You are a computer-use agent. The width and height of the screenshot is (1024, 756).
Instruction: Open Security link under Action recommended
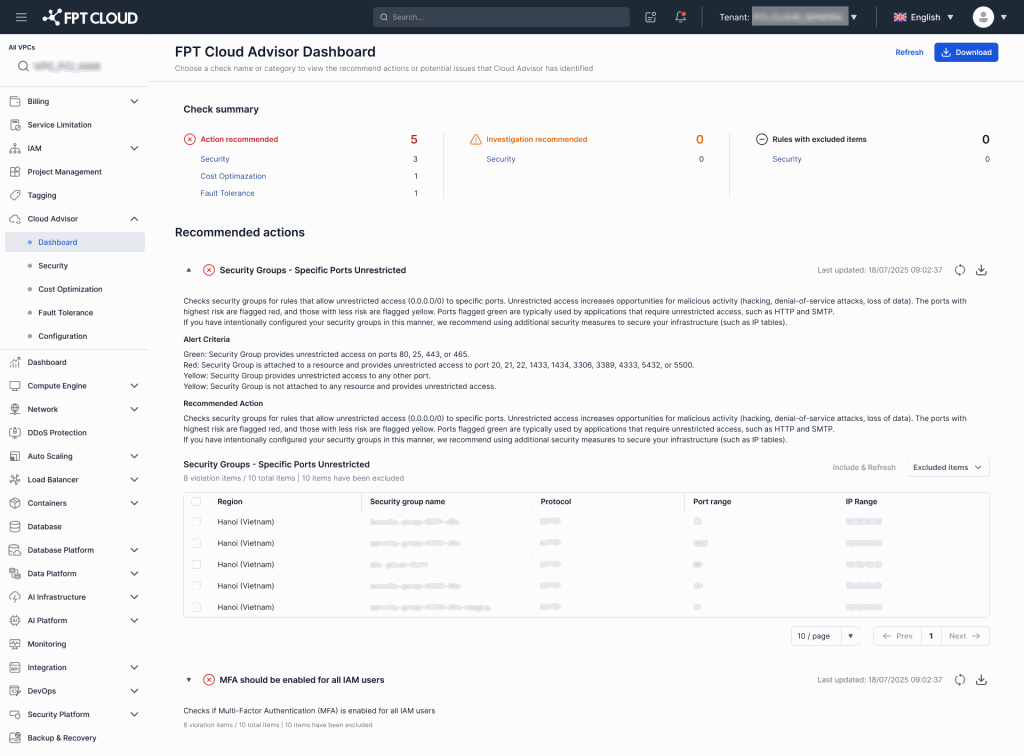(x=215, y=159)
